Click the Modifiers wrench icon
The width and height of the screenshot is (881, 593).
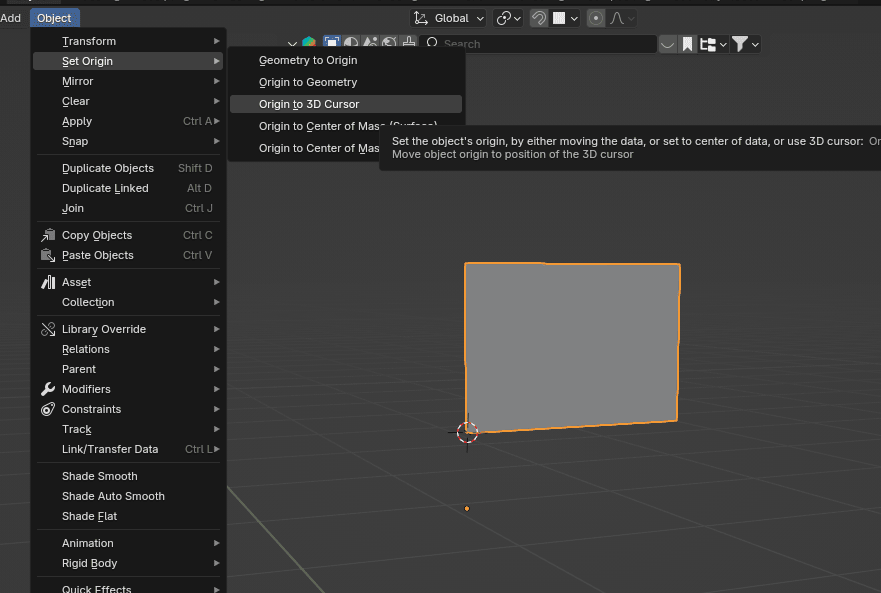48,389
